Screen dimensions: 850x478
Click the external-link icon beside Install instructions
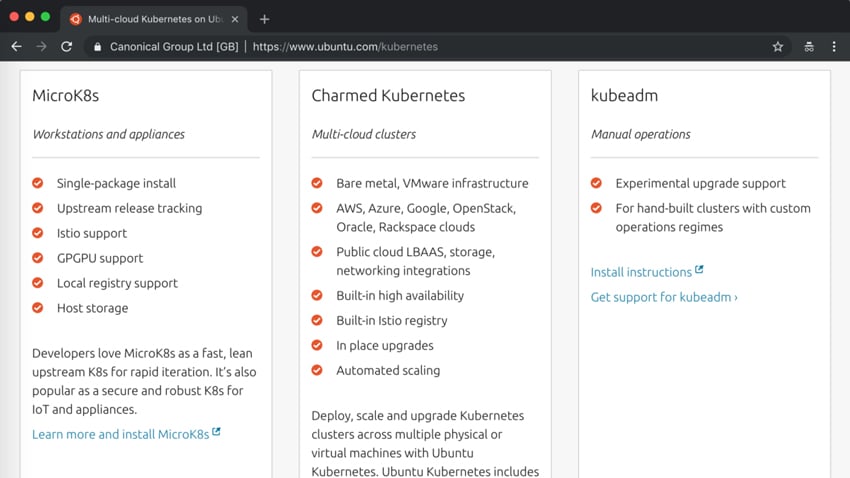(699, 269)
